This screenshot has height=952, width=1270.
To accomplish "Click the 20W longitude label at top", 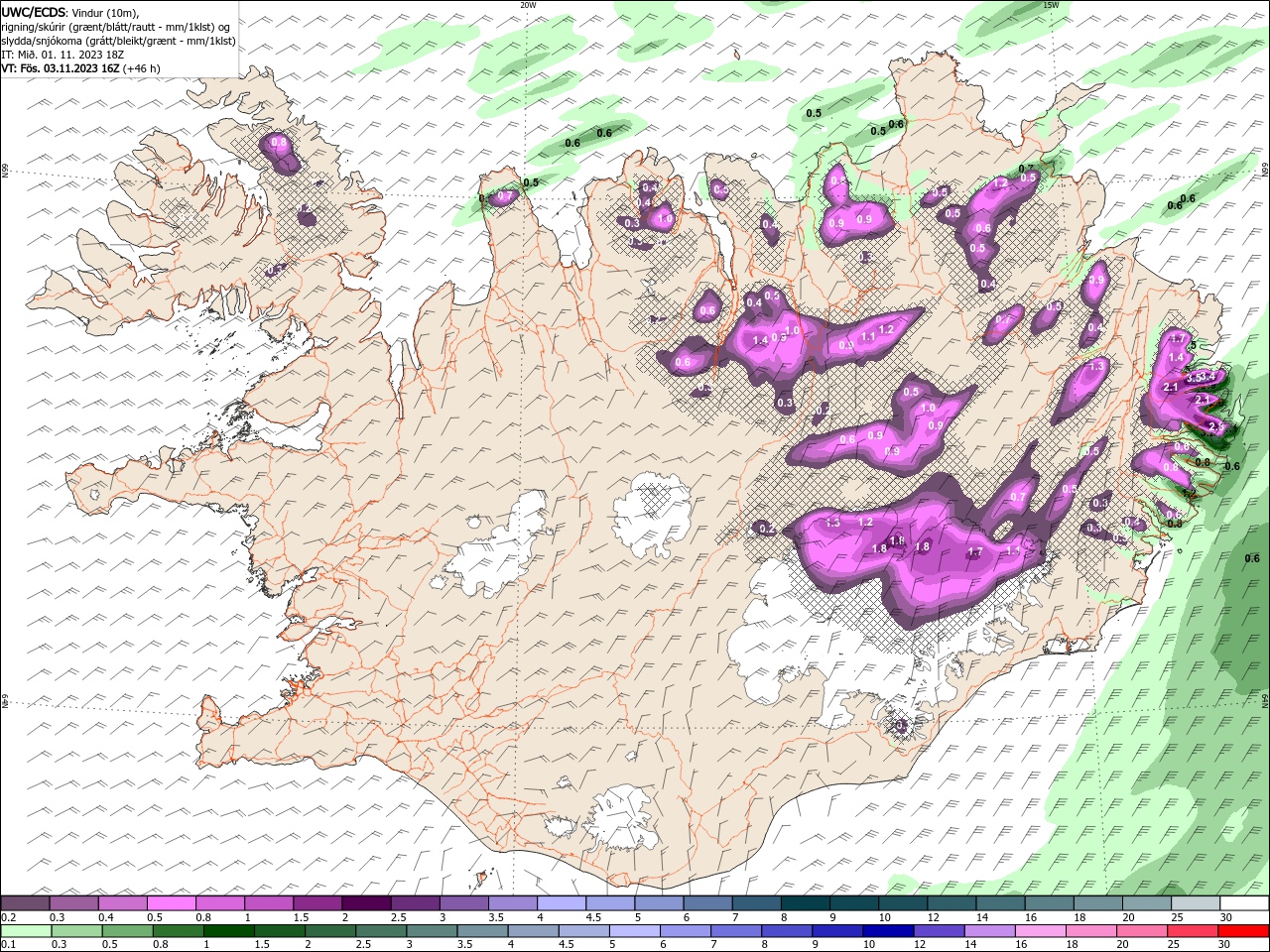I will click(528, 5).
